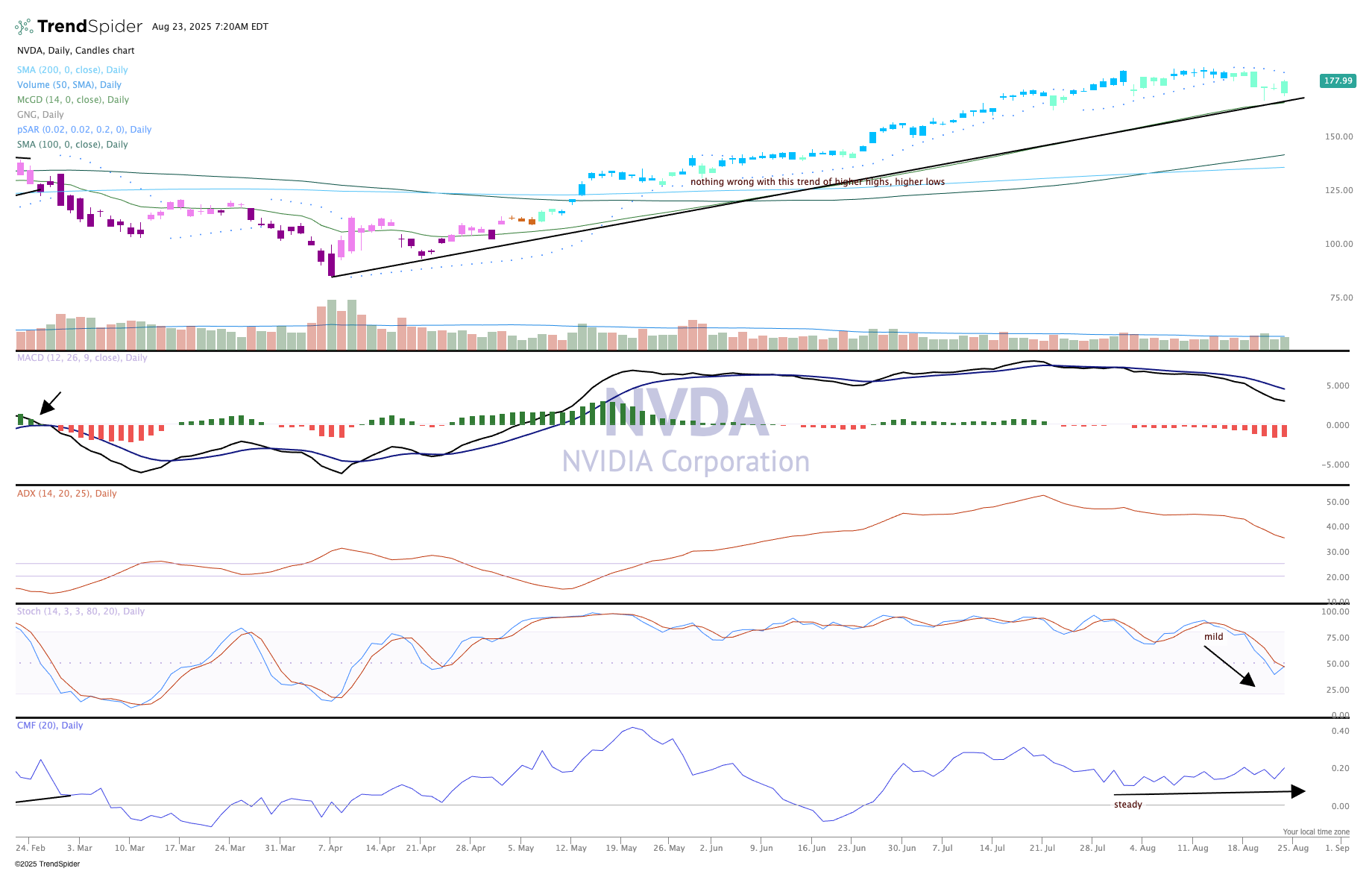Open the MACD (12, 26, 9, close) pane label
This screenshot has height=871, width=1372.
[82, 358]
